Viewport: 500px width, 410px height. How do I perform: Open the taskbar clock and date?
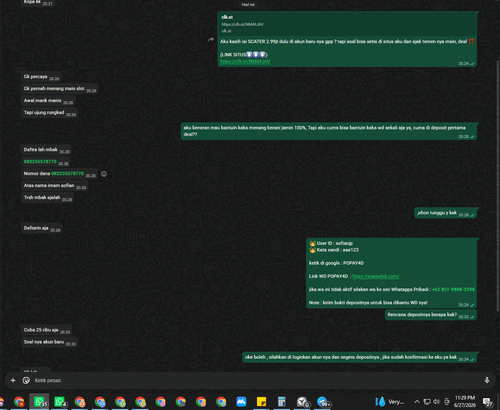465,401
